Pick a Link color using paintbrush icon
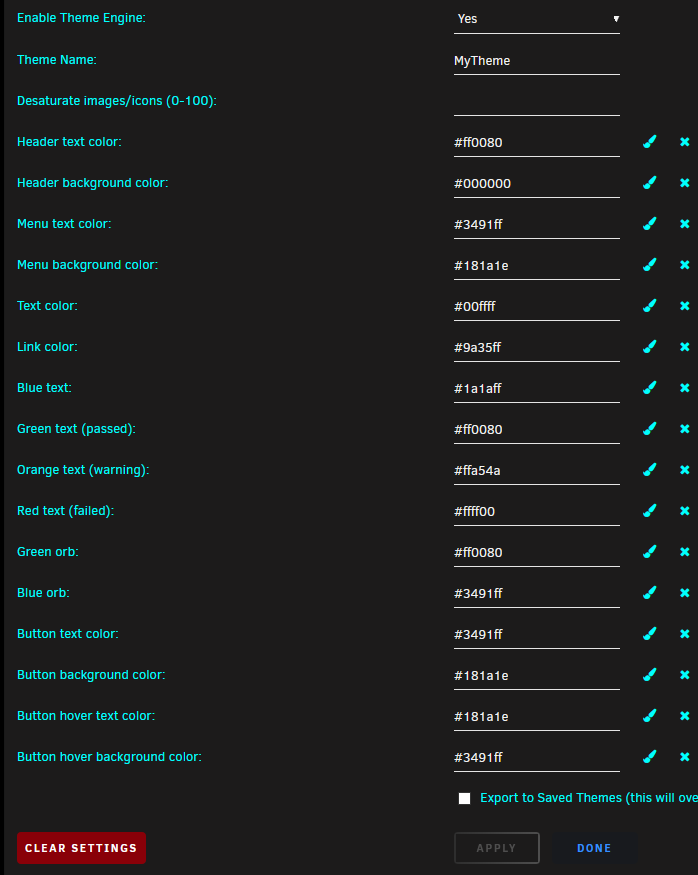 (649, 347)
